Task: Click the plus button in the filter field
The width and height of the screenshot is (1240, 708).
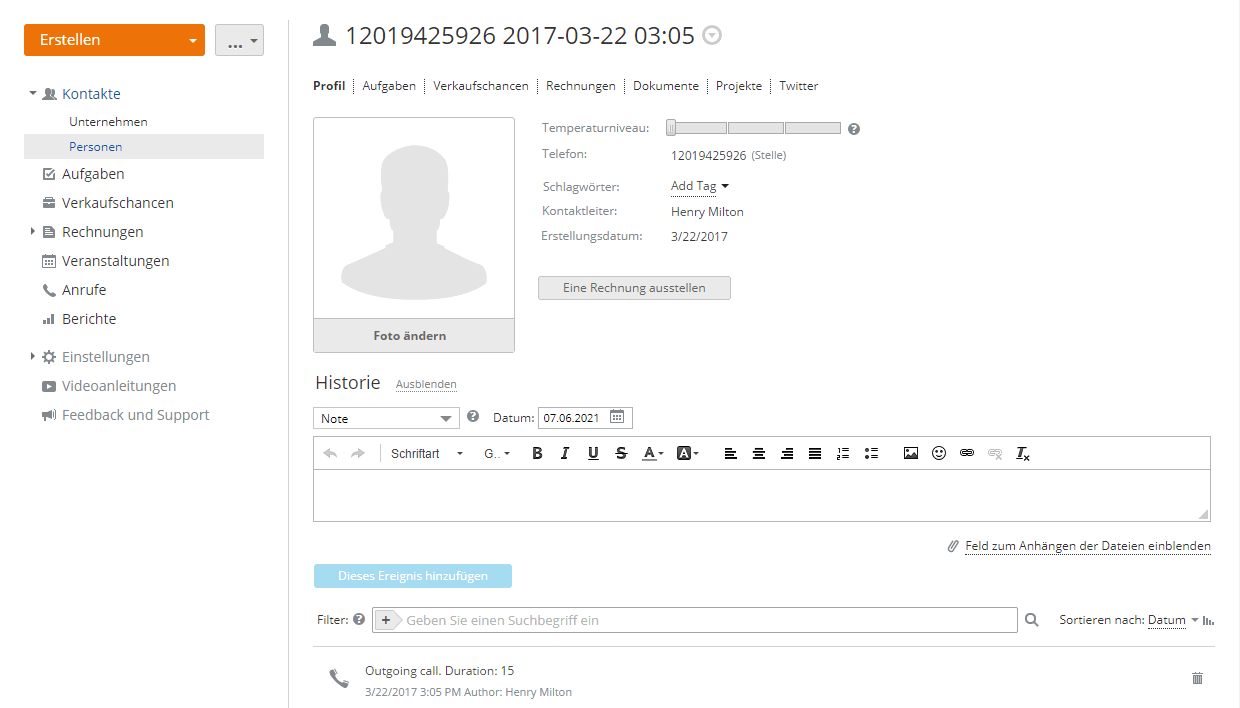Action: click(386, 620)
